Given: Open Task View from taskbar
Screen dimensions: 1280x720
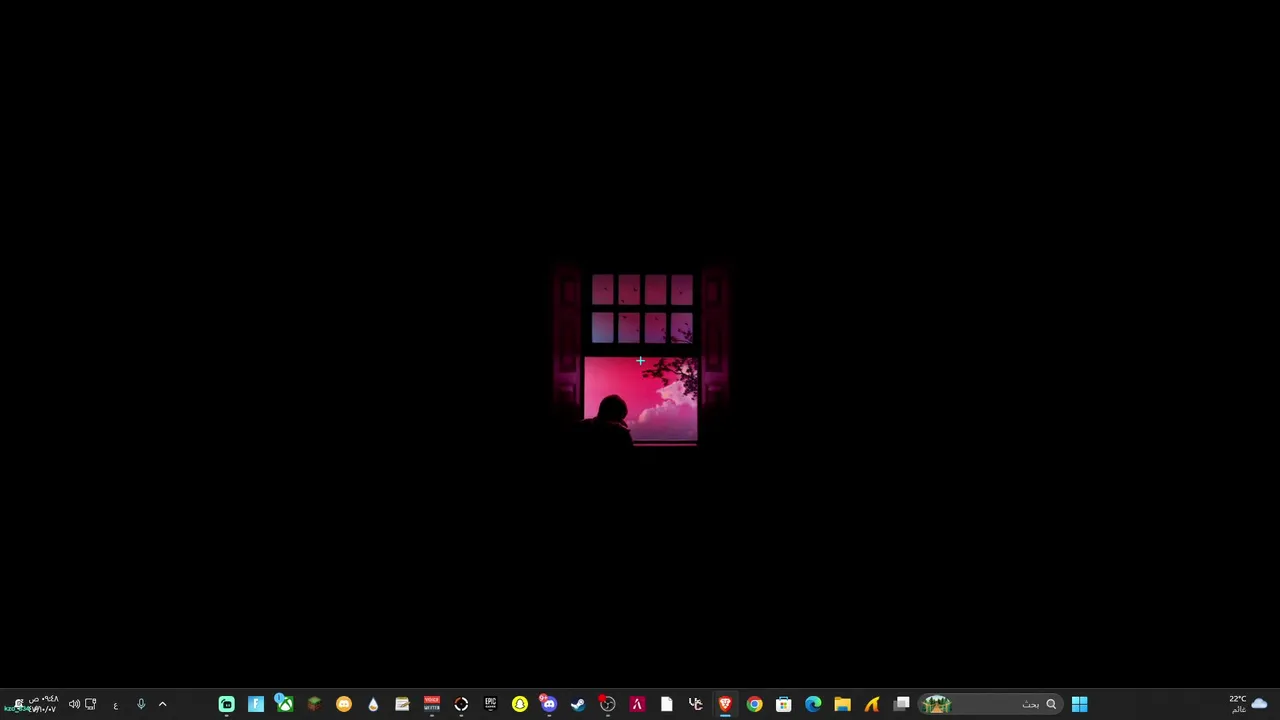Looking at the screenshot, I should tap(902, 704).
